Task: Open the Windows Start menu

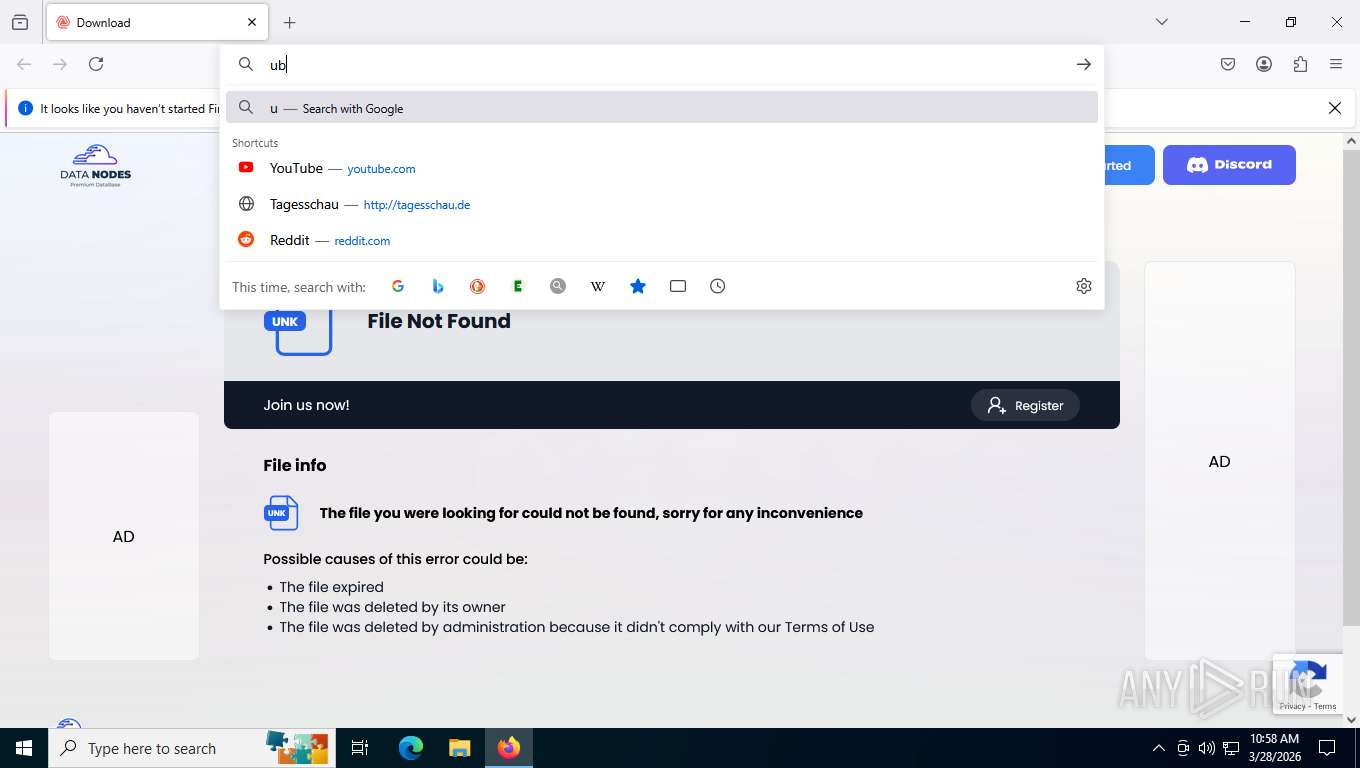Action: click(x=24, y=748)
